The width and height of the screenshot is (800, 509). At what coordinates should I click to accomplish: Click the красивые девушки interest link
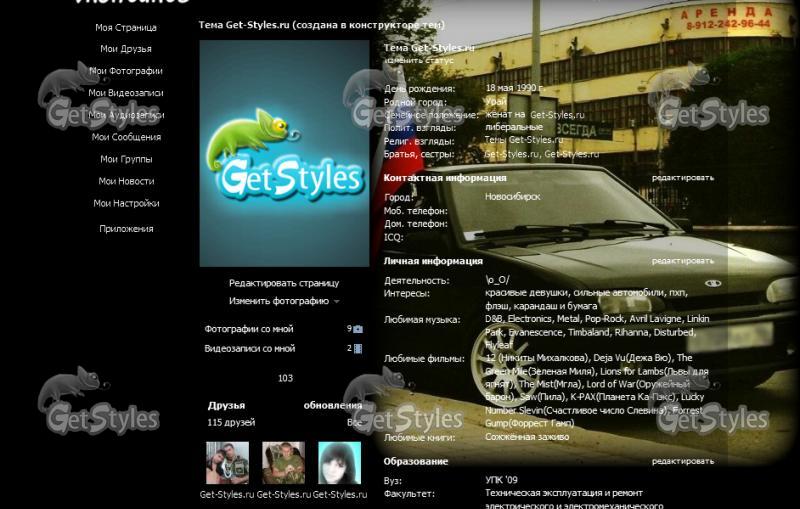coord(527,293)
